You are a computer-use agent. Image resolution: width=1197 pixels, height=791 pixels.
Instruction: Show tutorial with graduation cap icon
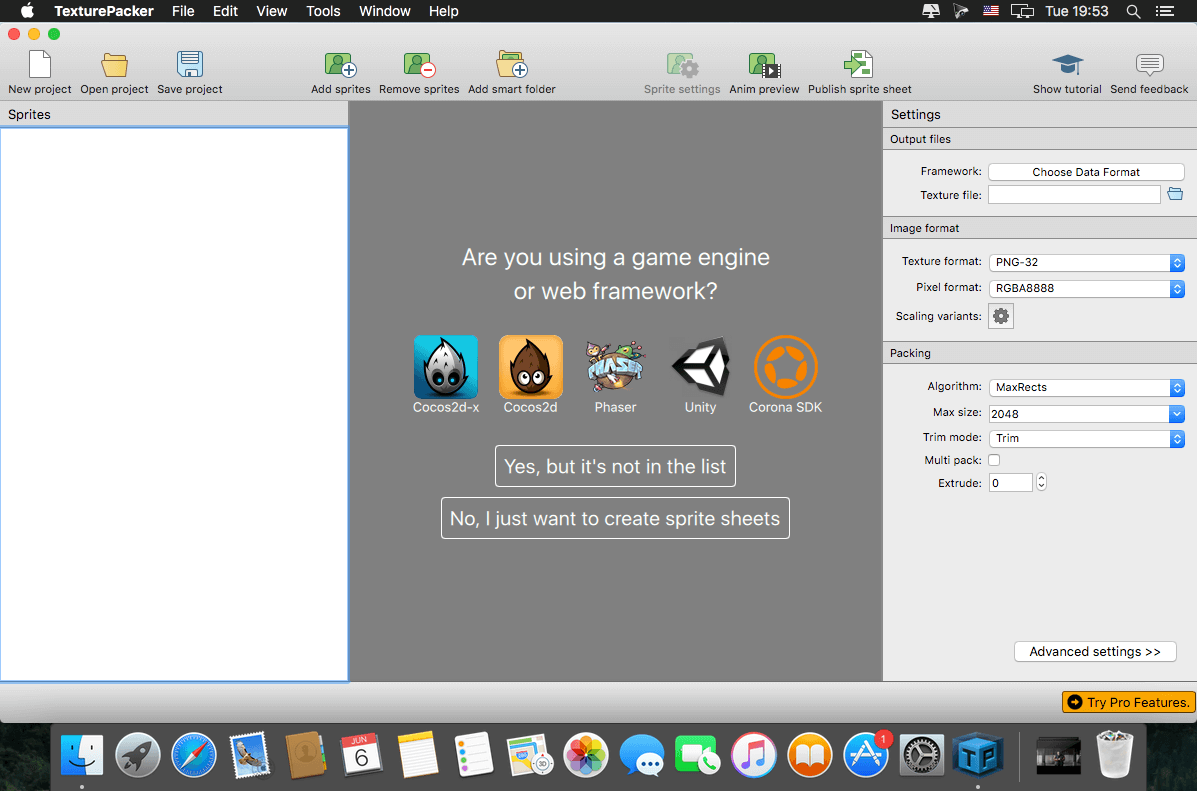(1067, 65)
